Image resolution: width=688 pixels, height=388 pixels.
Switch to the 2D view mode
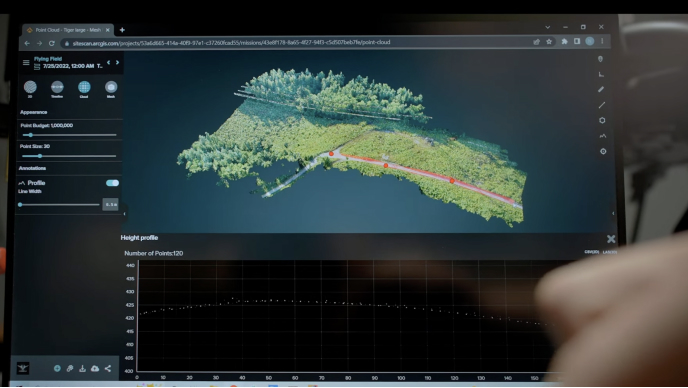pos(30,87)
